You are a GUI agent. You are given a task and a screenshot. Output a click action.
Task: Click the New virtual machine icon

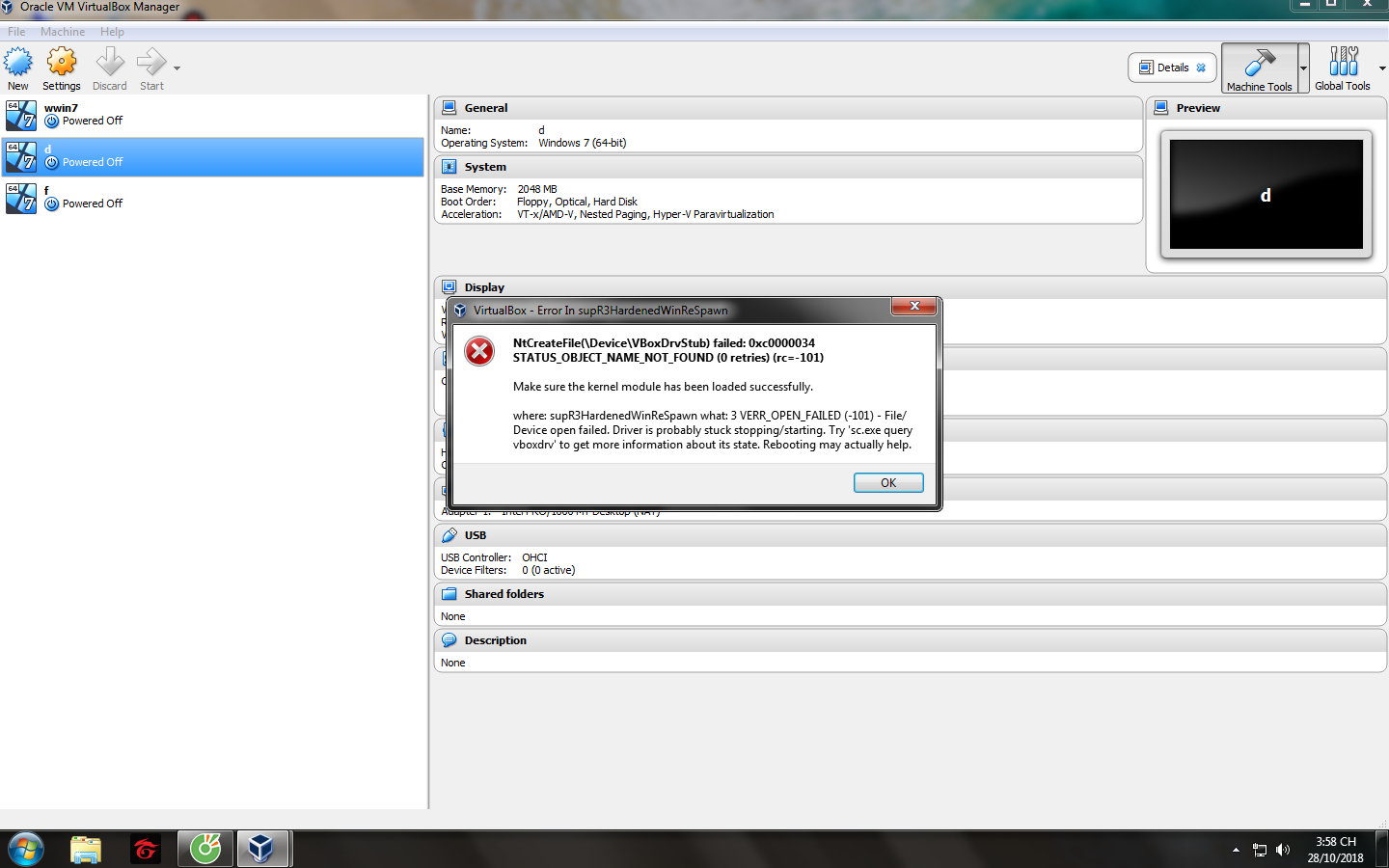[18, 62]
